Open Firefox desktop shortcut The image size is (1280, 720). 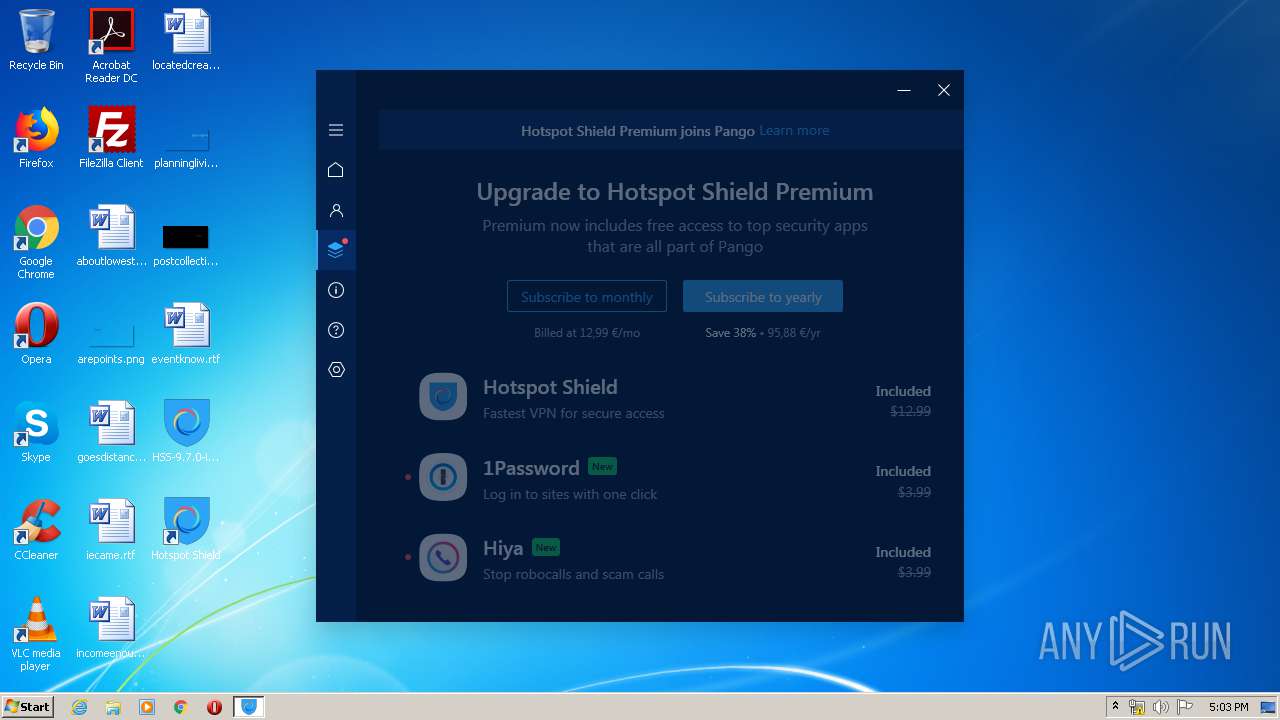click(x=36, y=138)
